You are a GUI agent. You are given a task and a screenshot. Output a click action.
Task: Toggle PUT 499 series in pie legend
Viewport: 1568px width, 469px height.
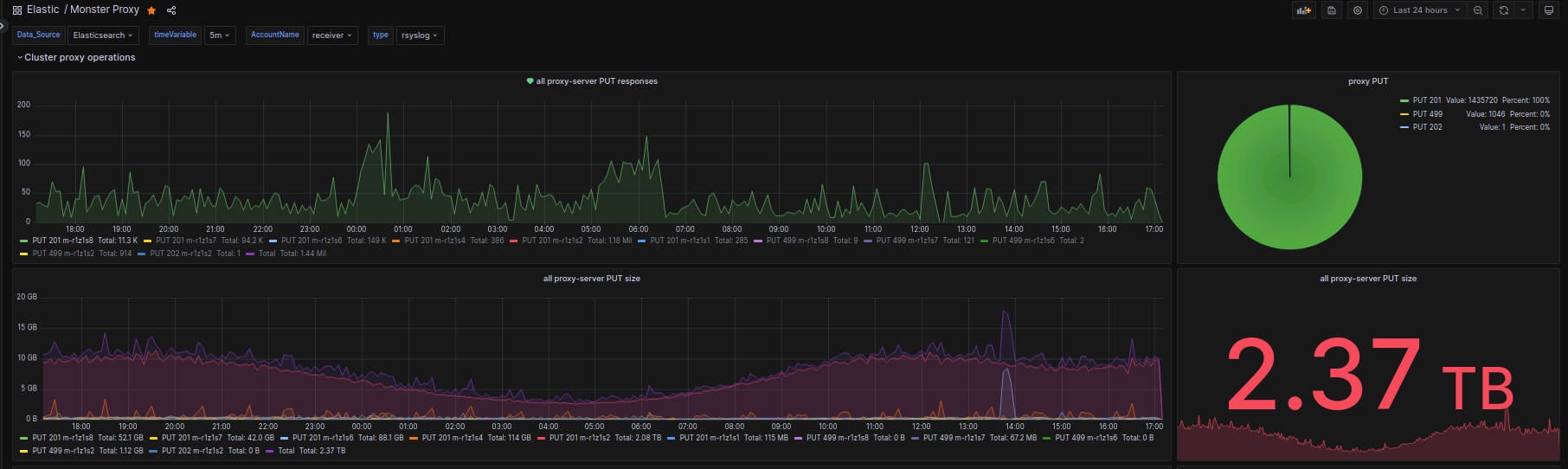click(x=1427, y=114)
